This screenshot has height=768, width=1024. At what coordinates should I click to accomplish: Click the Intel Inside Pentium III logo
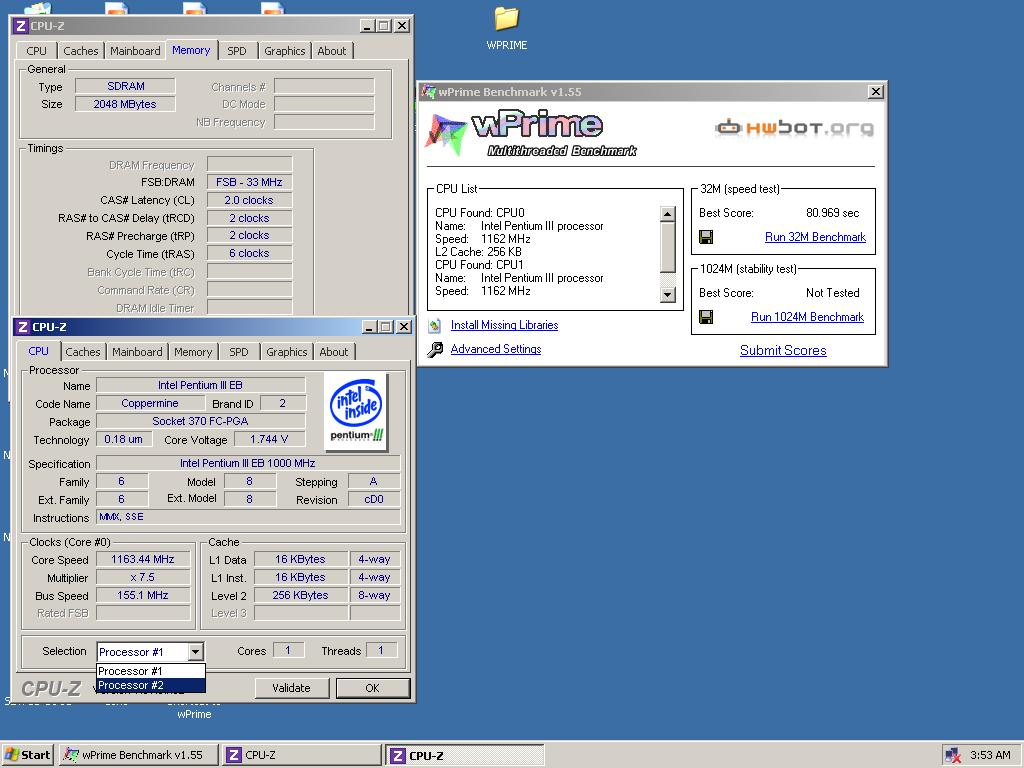coord(356,412)
